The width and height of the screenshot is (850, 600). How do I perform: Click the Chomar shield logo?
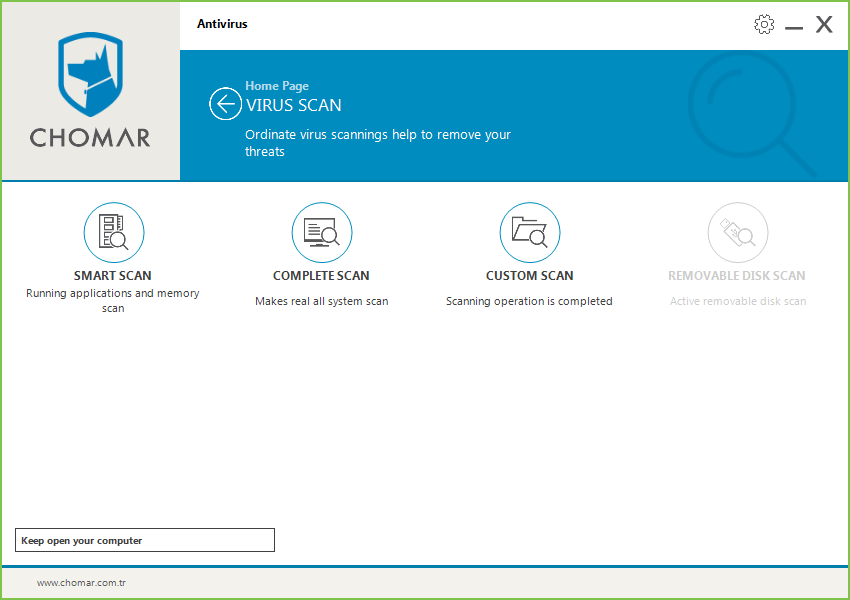[91, 74]
